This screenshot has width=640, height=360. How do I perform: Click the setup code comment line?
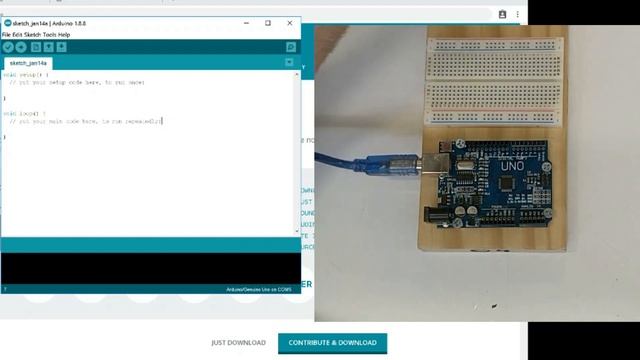pyautogui.click(x=77, y=82)
